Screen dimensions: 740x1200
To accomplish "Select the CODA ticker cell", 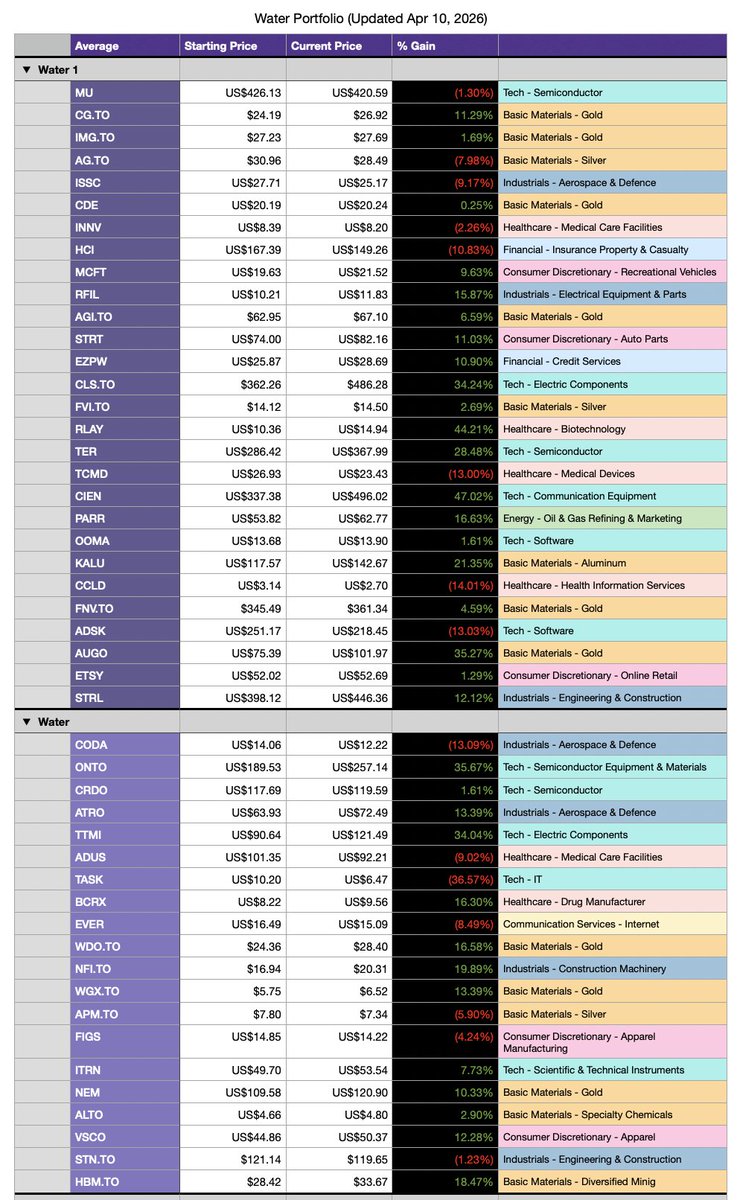I will click(x=126, y=745).
